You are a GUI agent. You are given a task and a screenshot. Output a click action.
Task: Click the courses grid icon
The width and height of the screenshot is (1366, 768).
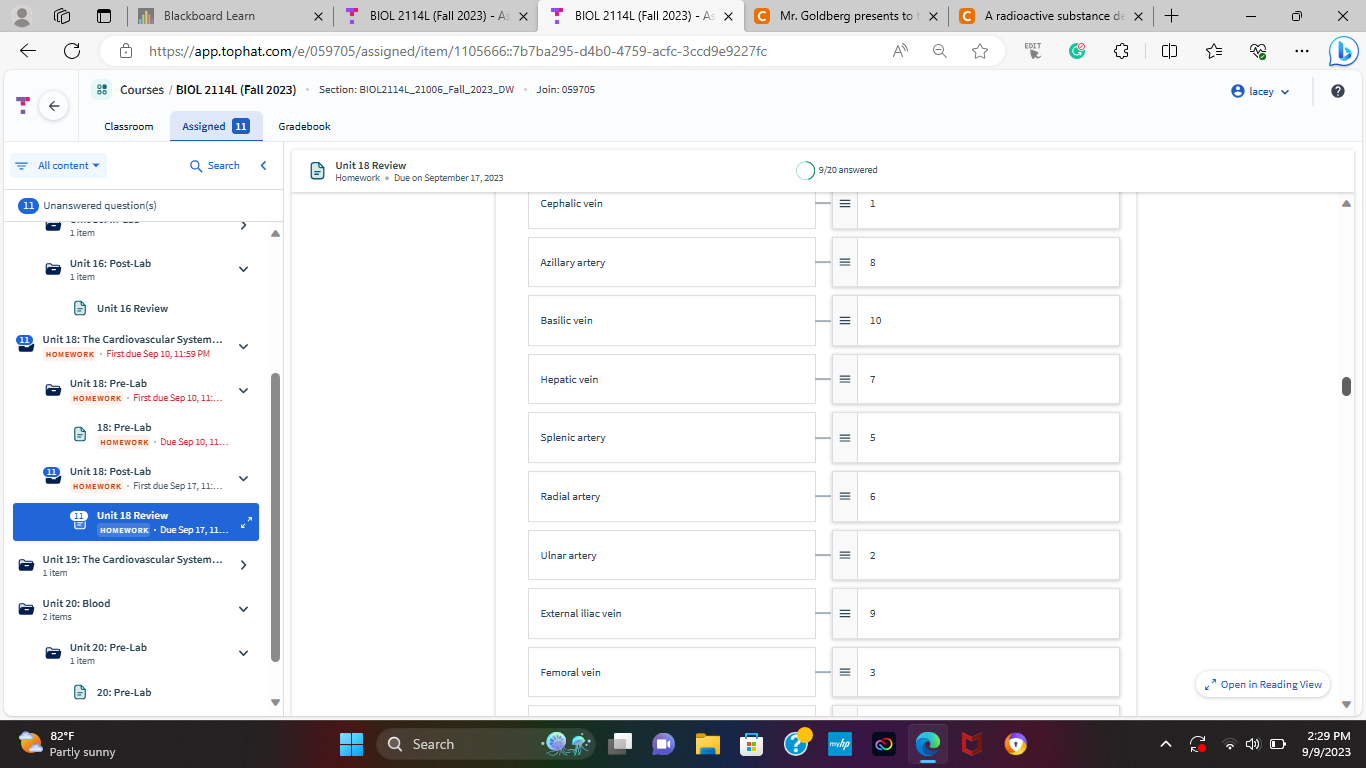pos(101,90)
